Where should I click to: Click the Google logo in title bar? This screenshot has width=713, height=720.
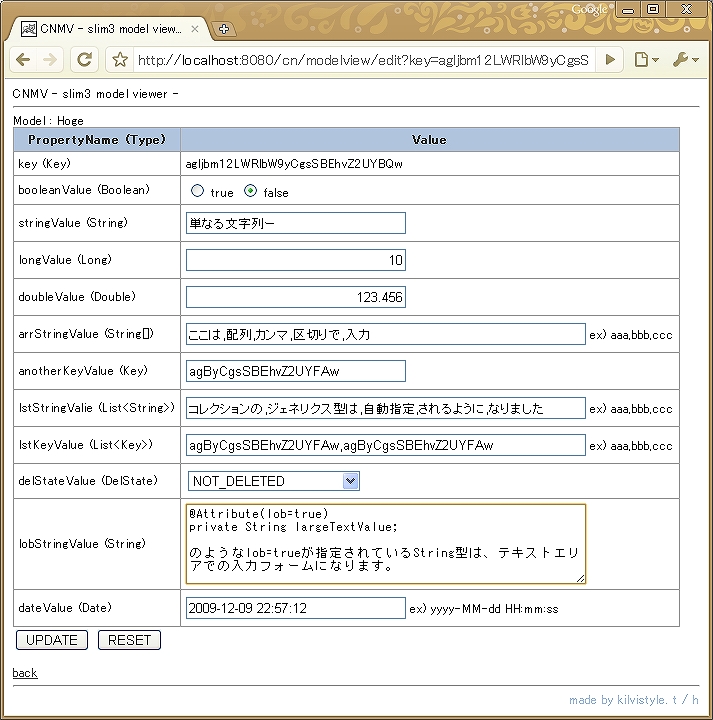[x=589, y=10]
